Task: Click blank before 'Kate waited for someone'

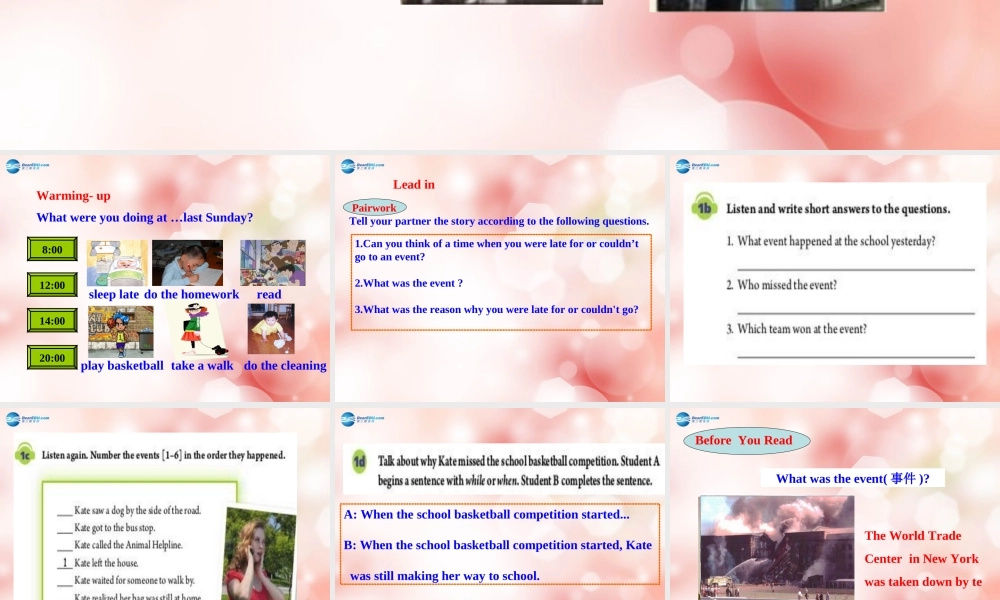Action: pyautogui.click(x=64, y=582)
